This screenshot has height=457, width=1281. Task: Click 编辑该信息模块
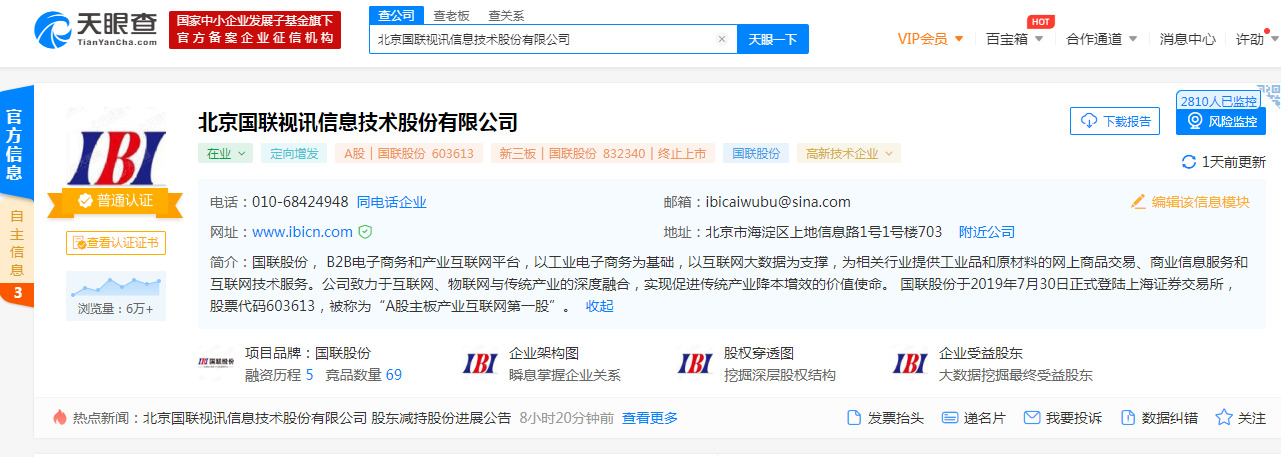(1190, 202)
